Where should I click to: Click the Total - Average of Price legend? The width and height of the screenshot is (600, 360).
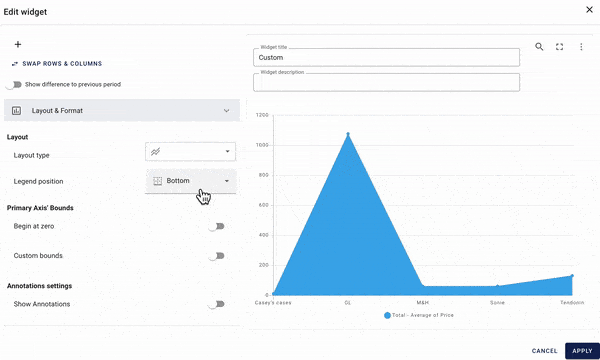419,315
